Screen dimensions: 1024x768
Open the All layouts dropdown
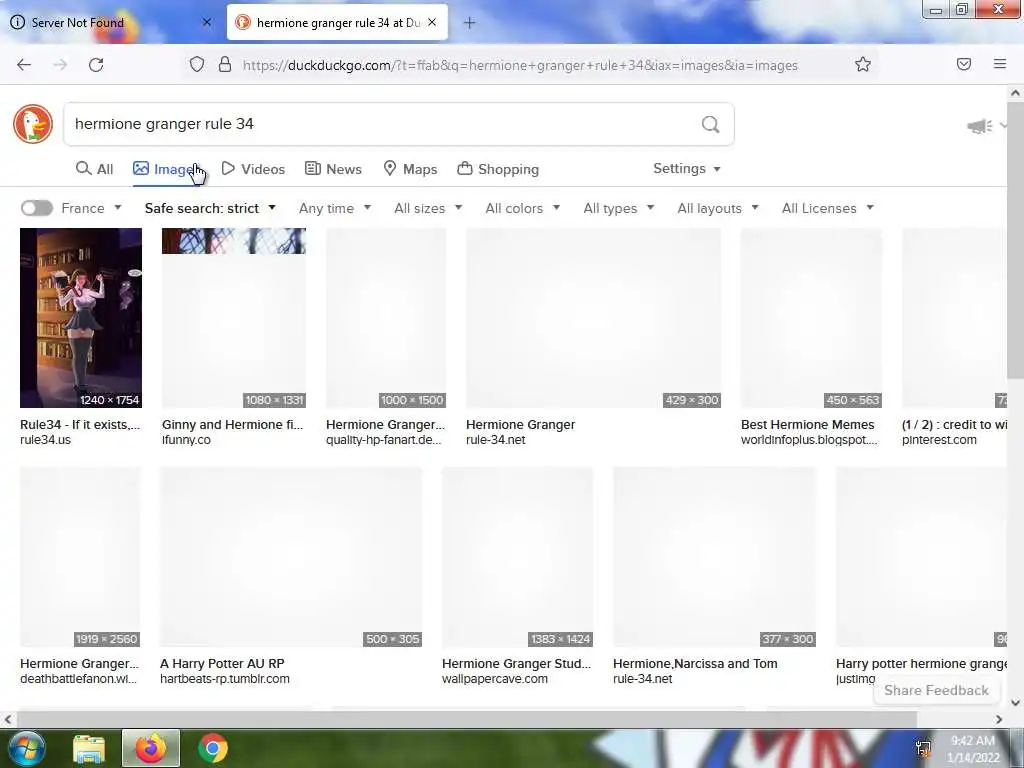point(718,208)
